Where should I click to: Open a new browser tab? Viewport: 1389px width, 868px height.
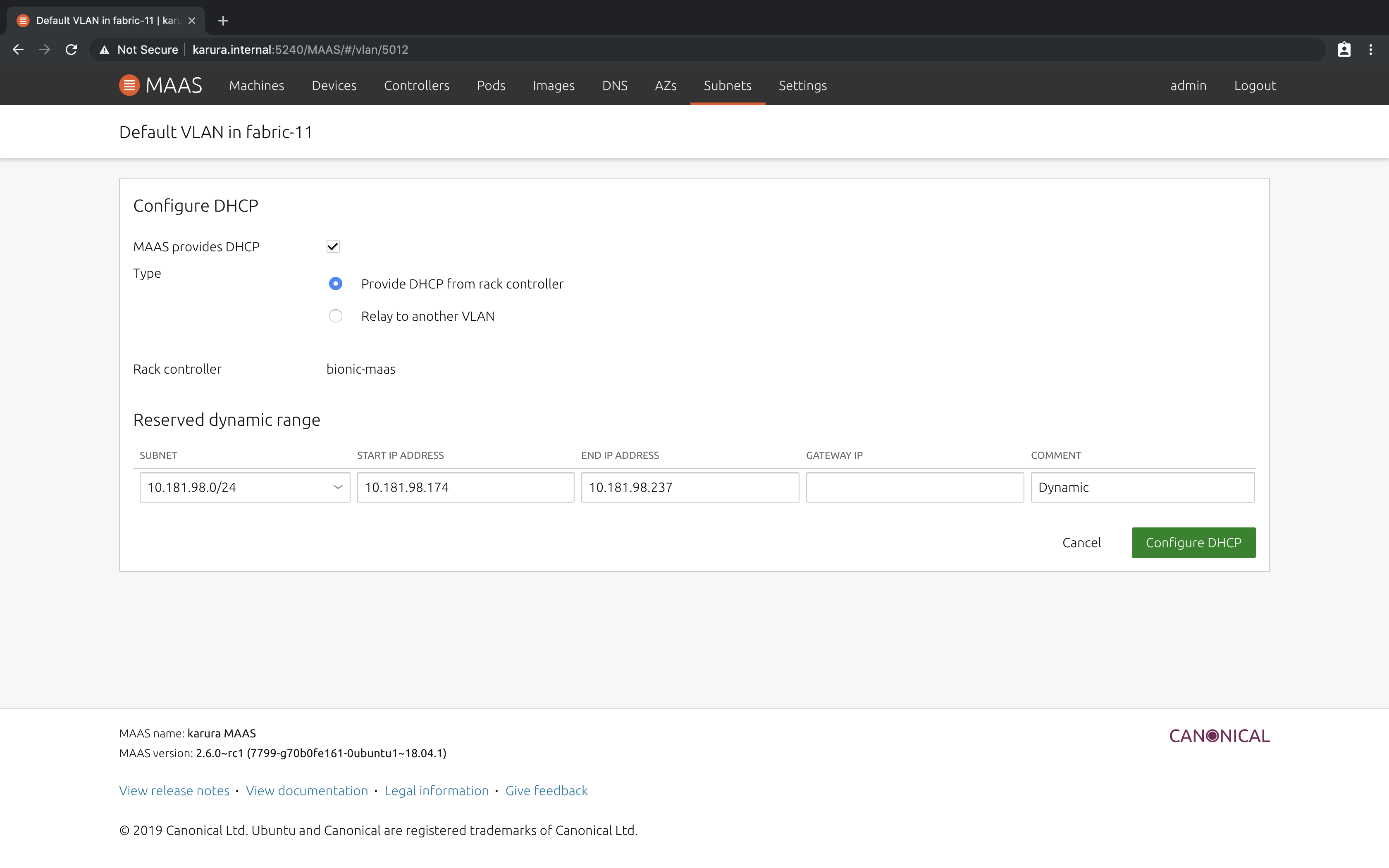click(x=223, y=21)
